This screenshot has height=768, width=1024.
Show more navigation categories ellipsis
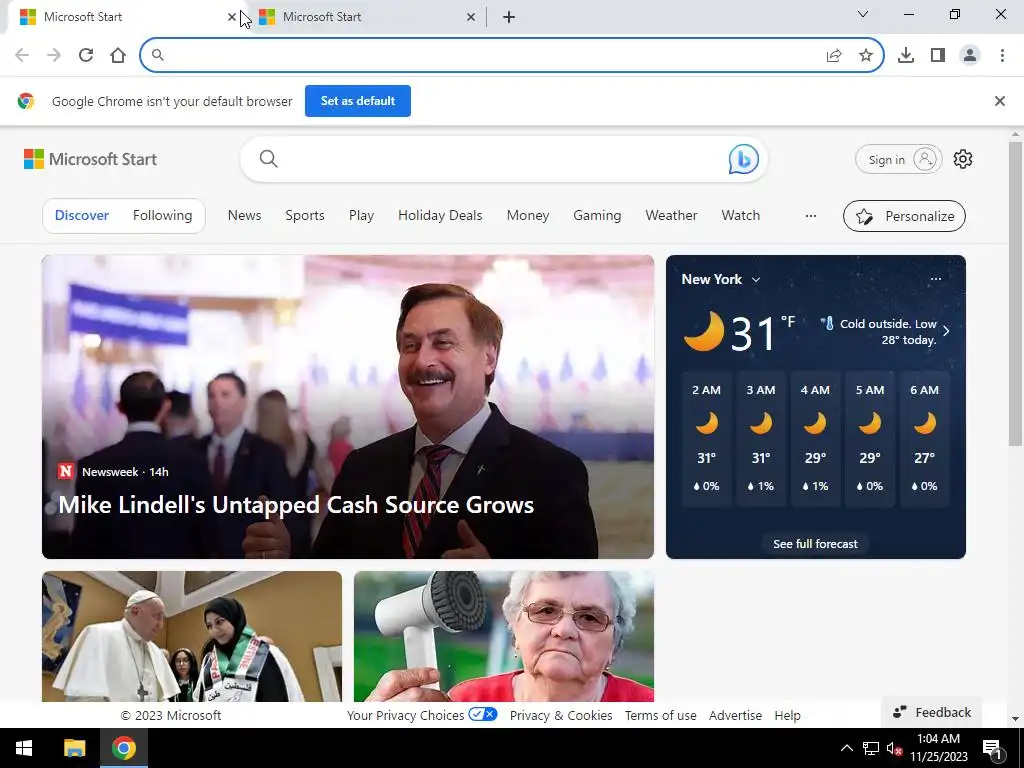point(810,216)
